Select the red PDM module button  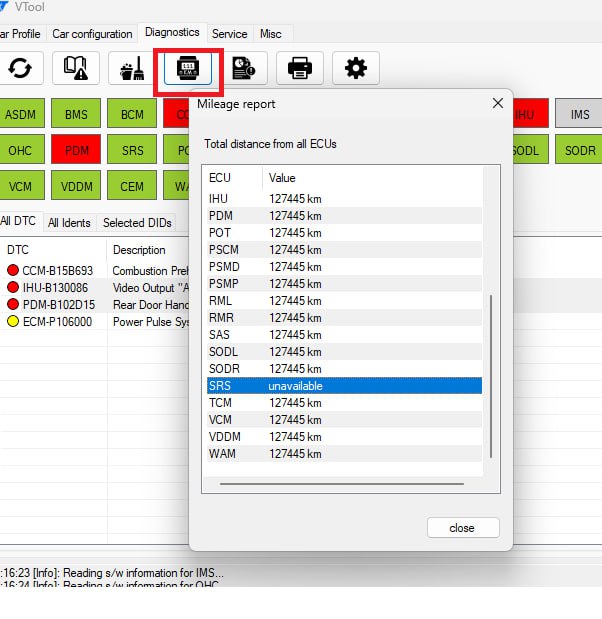point(77,151)
